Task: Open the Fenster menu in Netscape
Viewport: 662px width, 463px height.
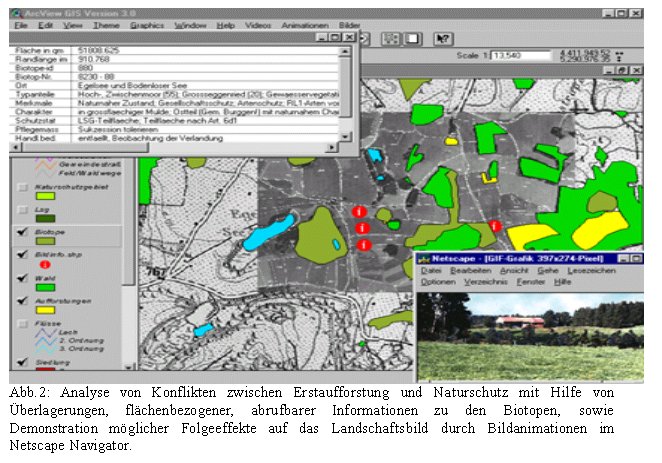Action: (x=531, y=282)
